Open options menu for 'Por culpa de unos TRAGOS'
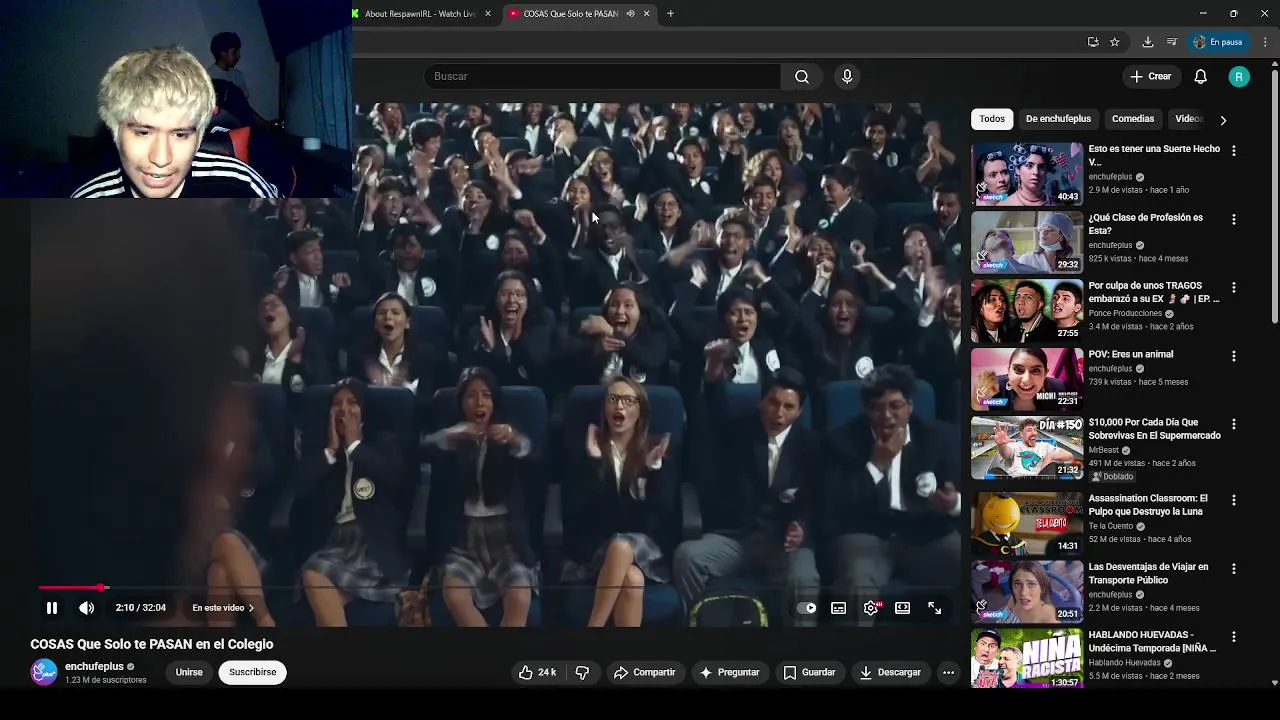The image size is (1280, 720). point(1234,288)
